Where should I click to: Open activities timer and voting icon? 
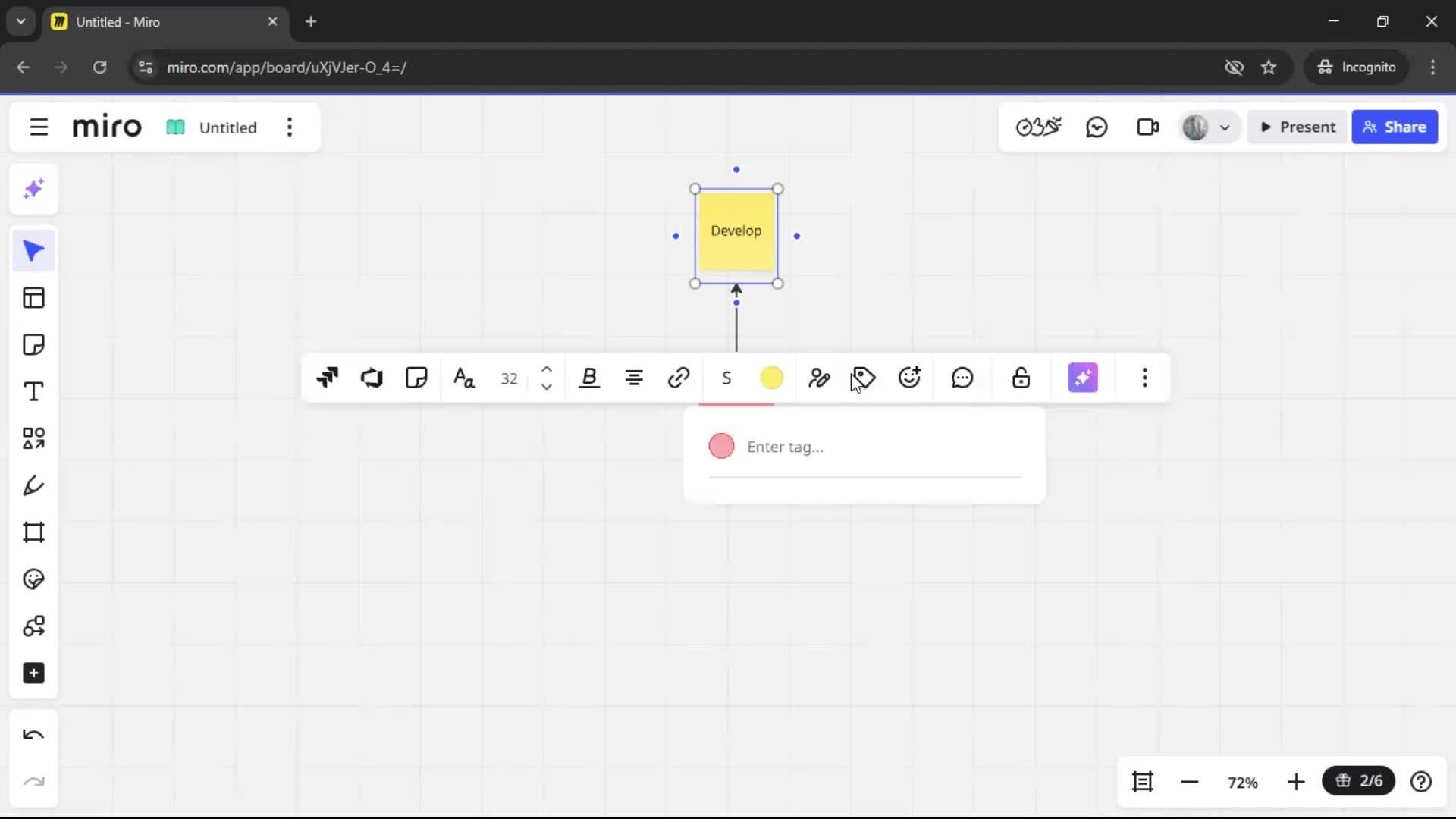coord(1038,127)
